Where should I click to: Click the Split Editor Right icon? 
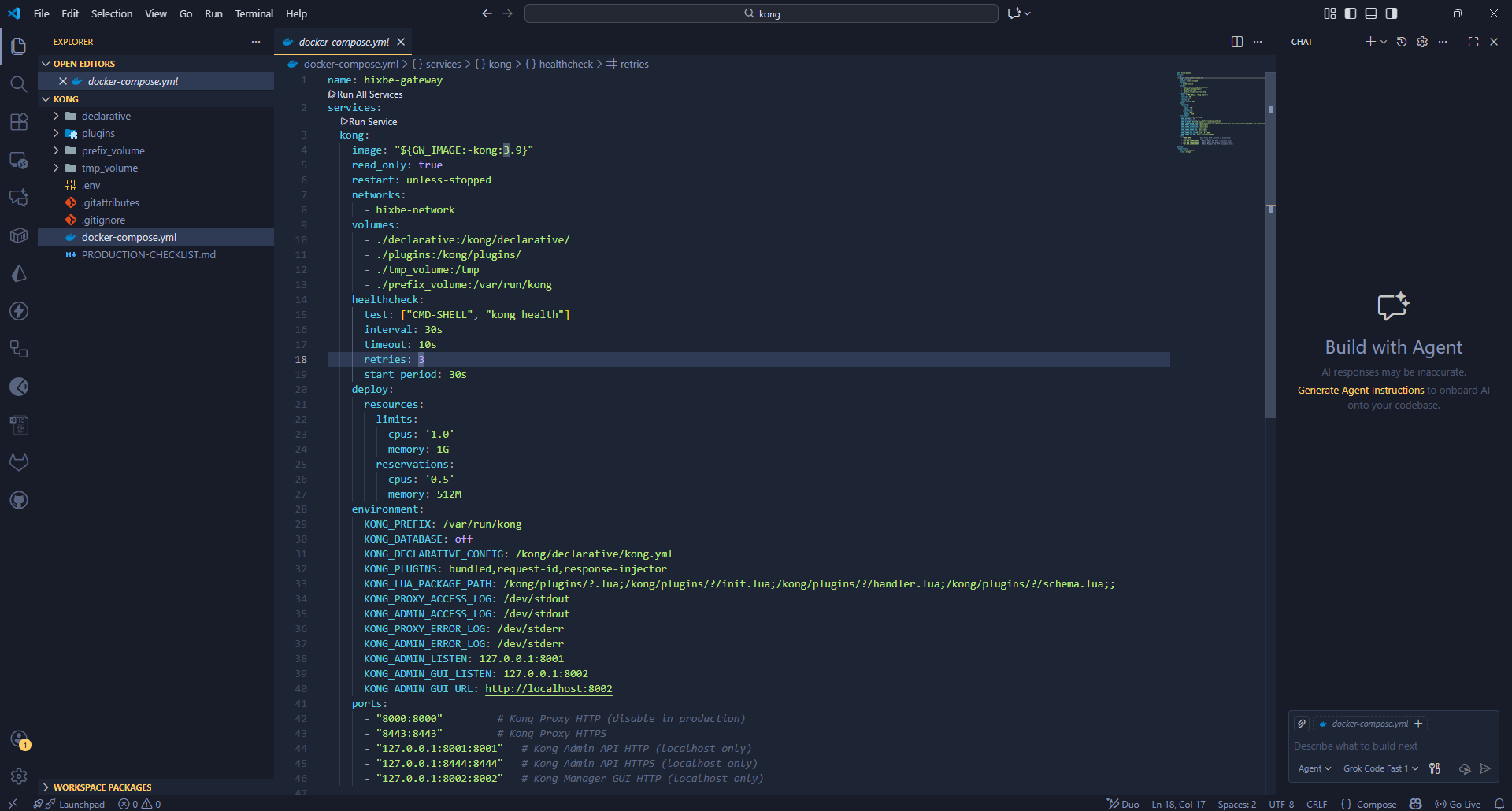pos(1237,42)
